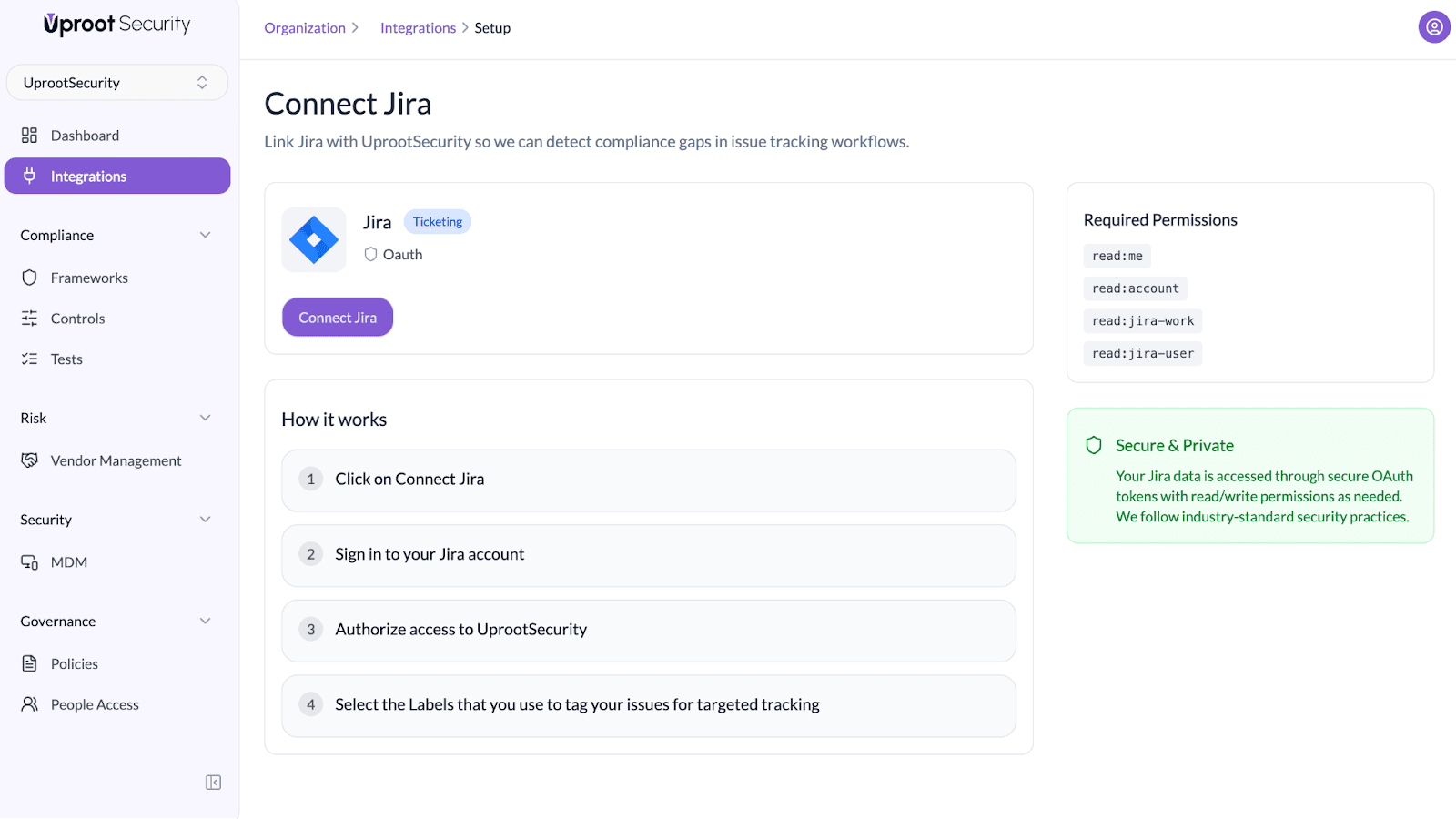This screenshot has width=1456, height=819.
Task: Collapse the Compliance section chevron
Action: pos(205,235)
